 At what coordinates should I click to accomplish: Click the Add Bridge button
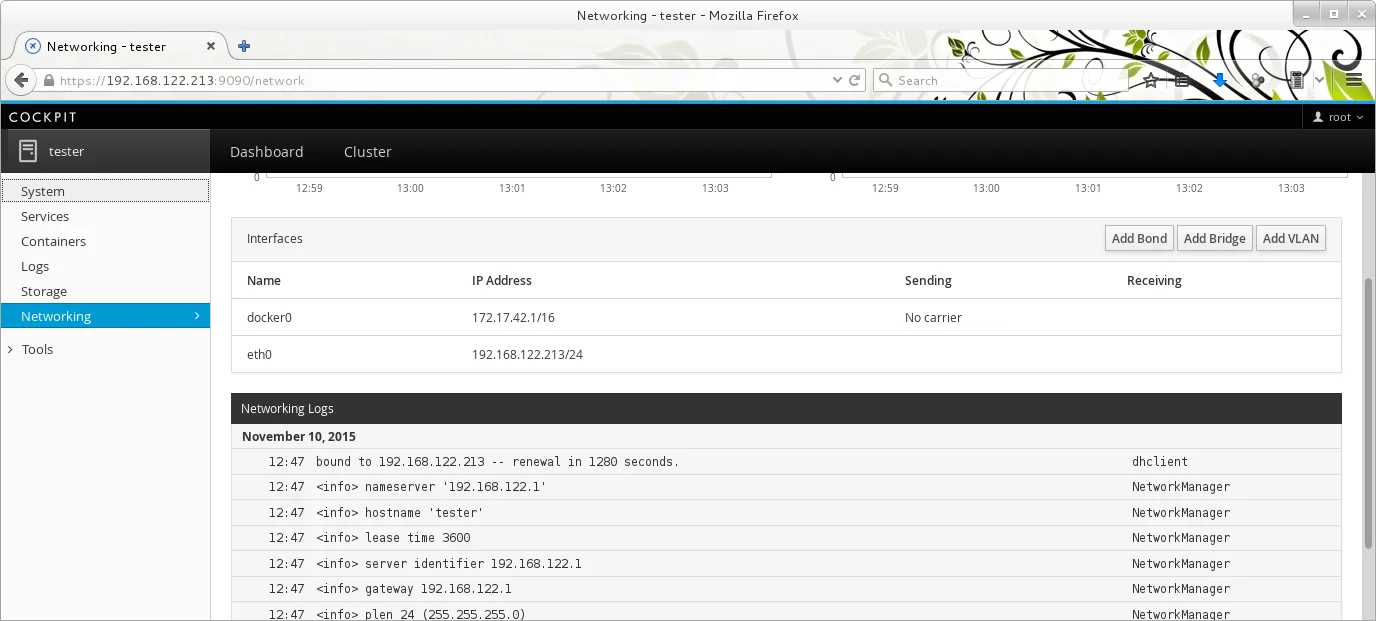[x=1214, y=238]
